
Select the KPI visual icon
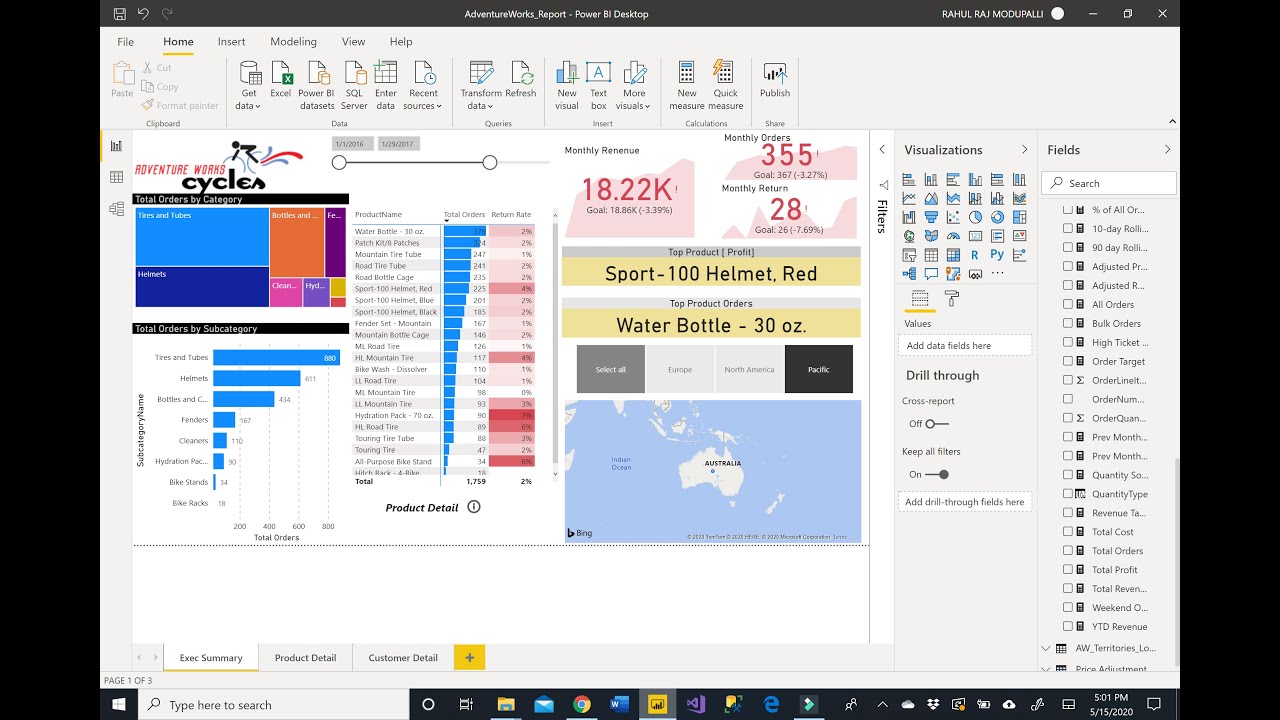click(x=1019, y=236)
